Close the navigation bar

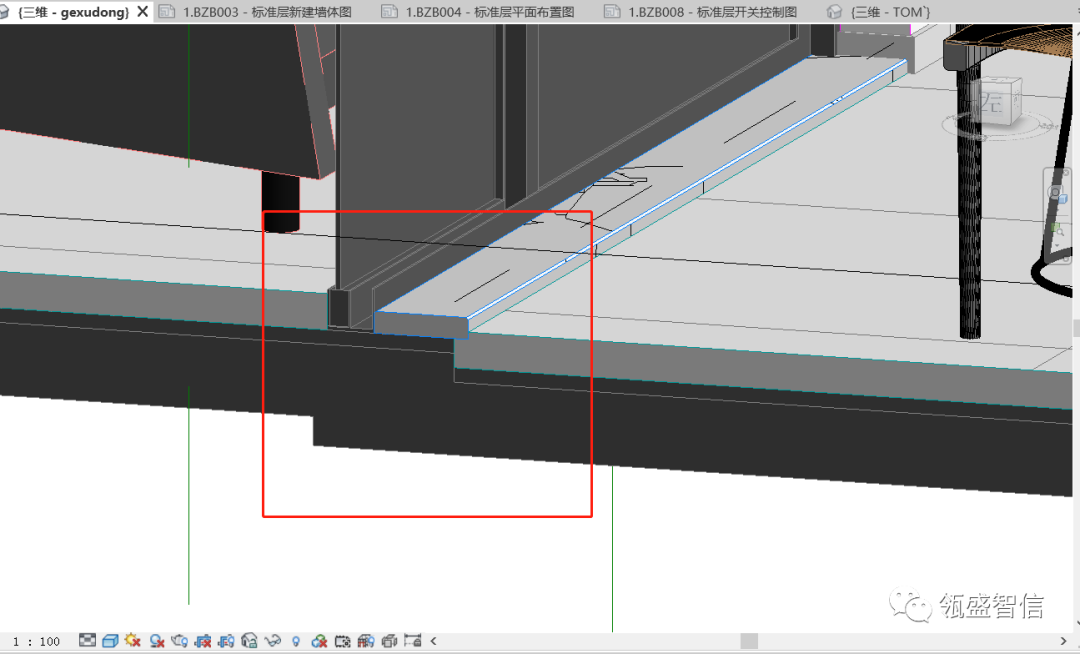(x=1066, y=171)
